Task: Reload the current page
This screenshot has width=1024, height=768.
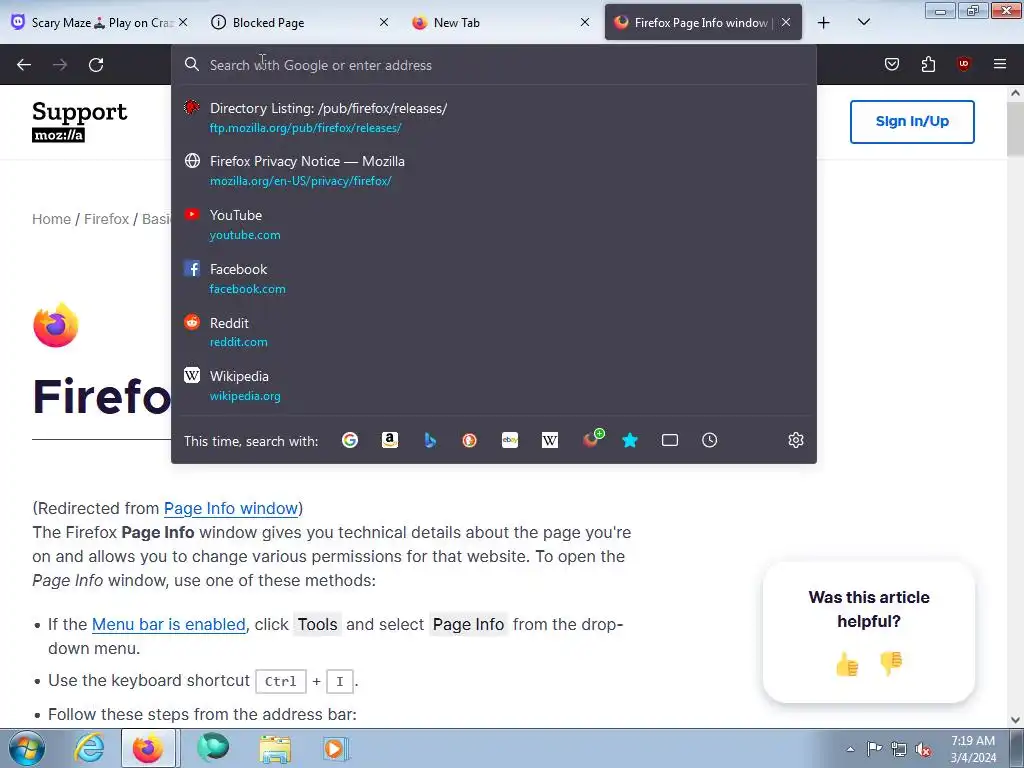Action: 96,65
